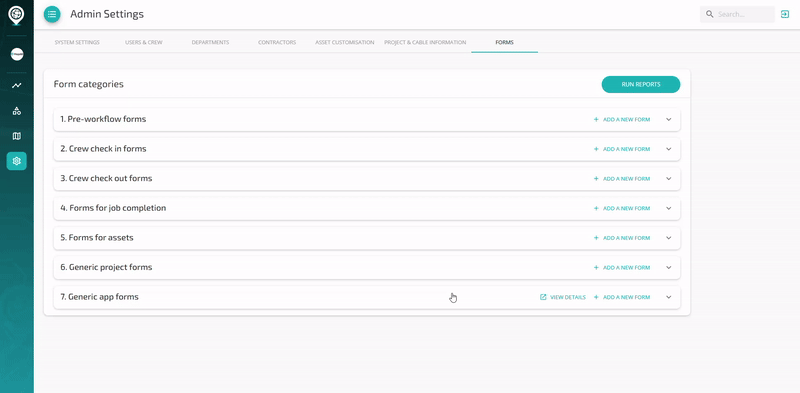800x393 pixels.
Task: Expand Crew check out forms chevron
Action: click(x=669, y=179)
